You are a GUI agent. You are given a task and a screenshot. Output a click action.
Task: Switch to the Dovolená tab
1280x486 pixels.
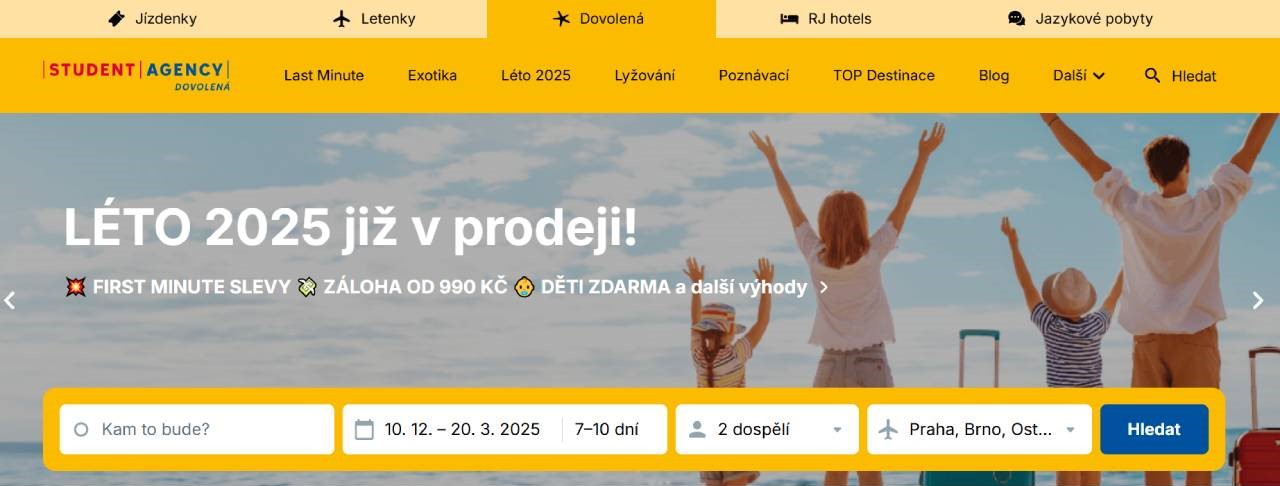click(601, 19)
